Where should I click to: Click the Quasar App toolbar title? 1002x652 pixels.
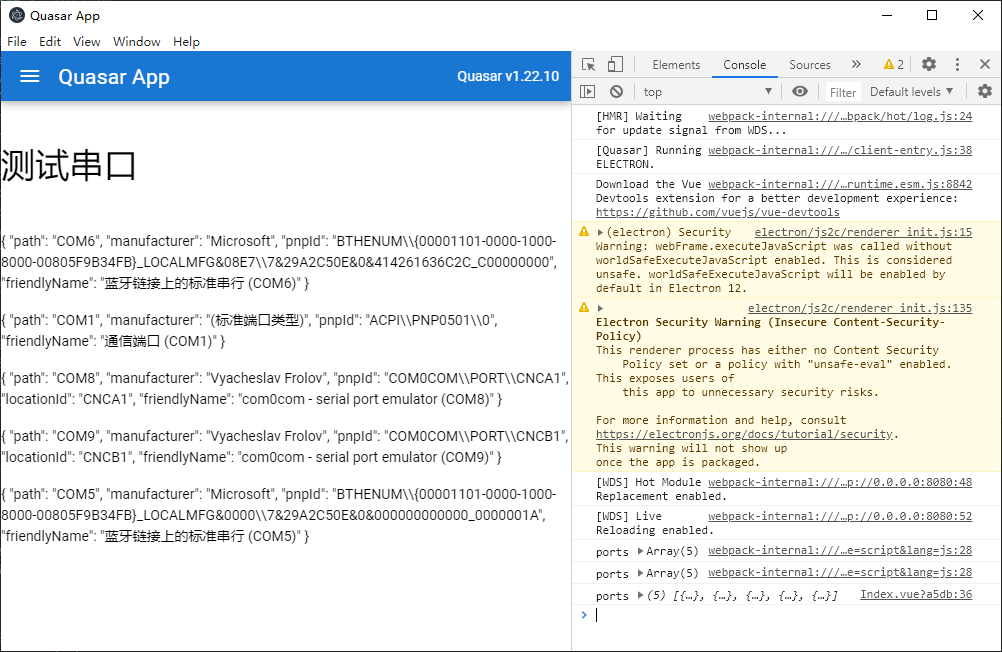click(114, 77)
